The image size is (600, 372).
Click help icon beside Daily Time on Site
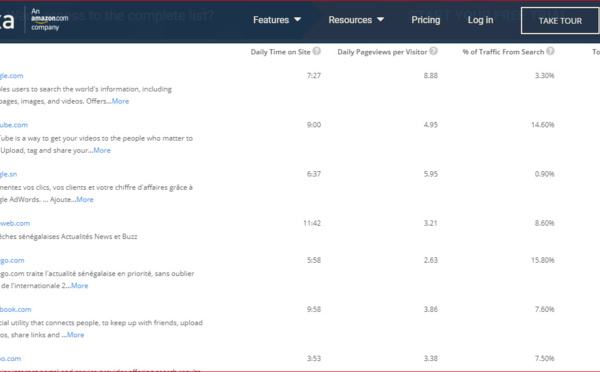(316, 51)
